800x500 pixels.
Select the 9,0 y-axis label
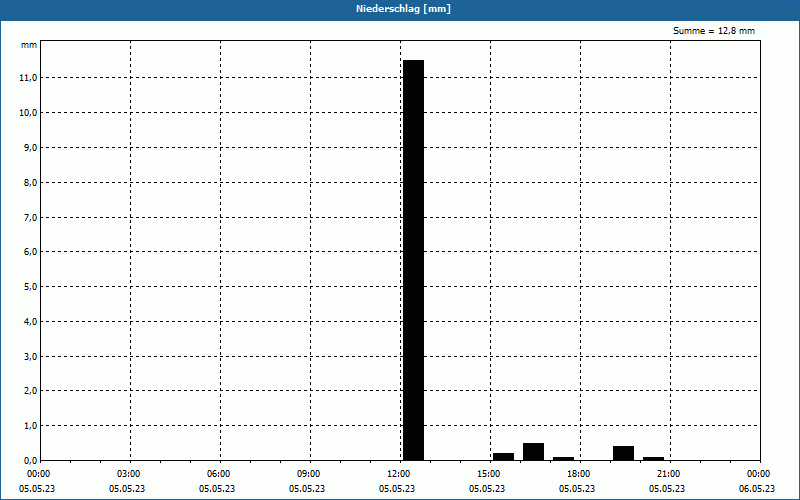30,147
